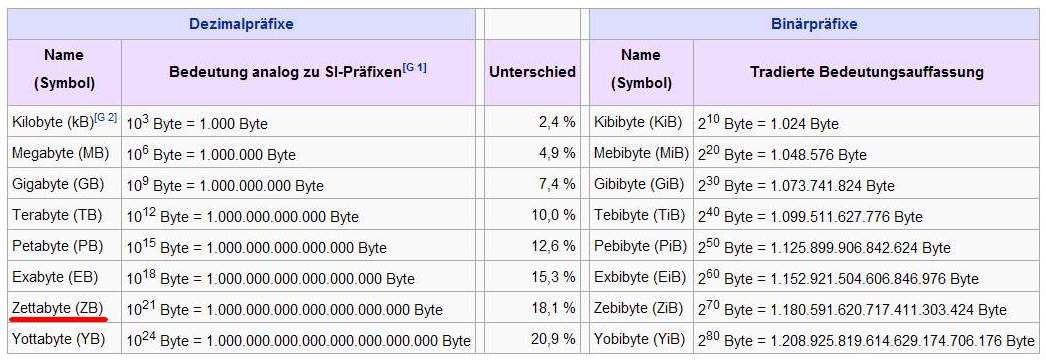Select the 2^80 Byte Yobibyte value cell
1046x362 pixels.
(866, 339)
